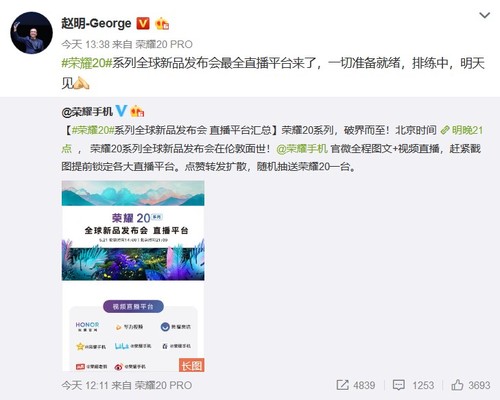Open the 赵明-George username link
Image resolution: width=500 pixels, height=400 pixels.
pyautogui.click(x=96, y=24)
